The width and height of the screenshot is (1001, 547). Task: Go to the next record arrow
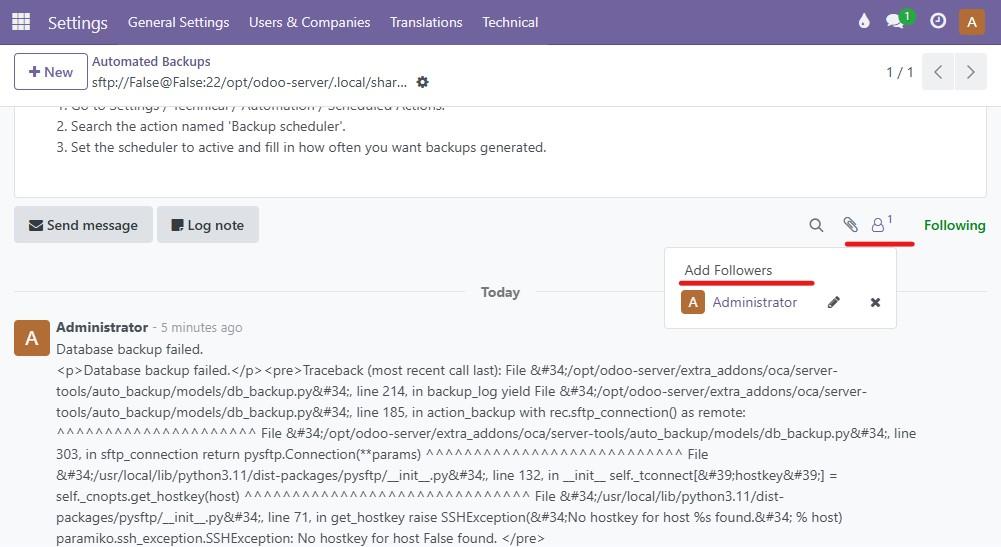970,72
